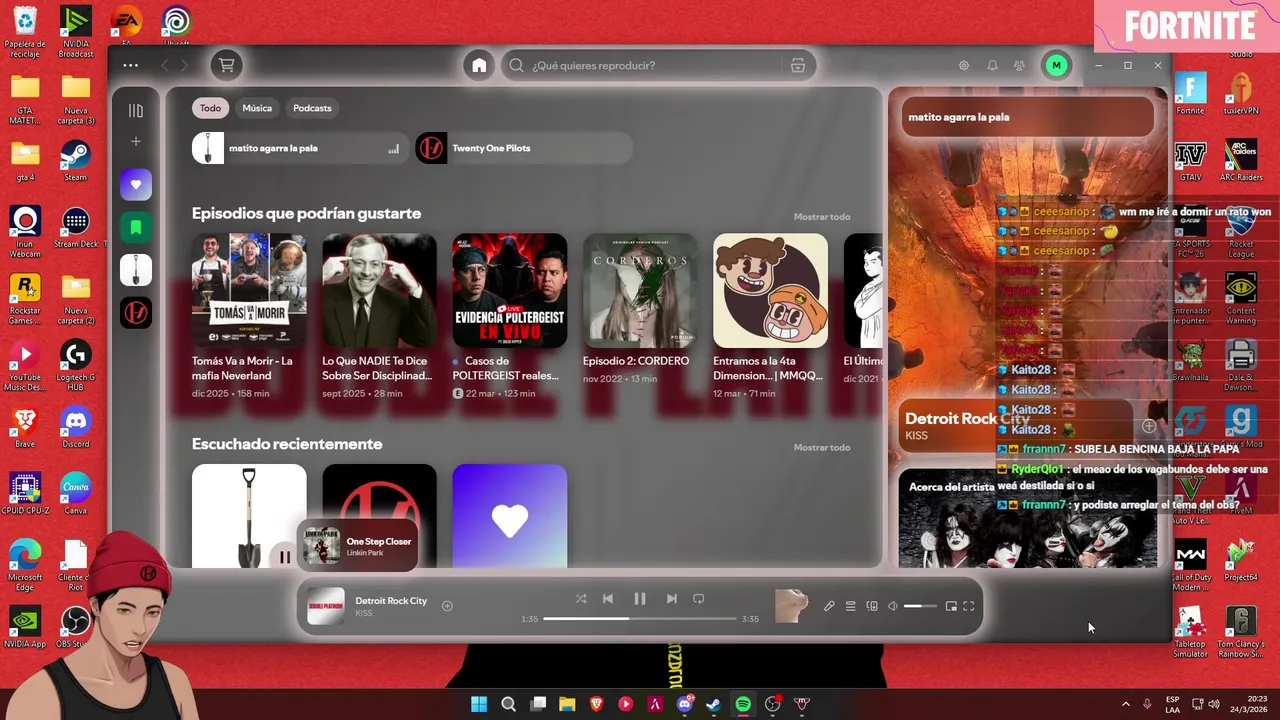Open the miniplayer icon
The height and width of the screenshot is (720, 1280).
[x=951, y=606]
